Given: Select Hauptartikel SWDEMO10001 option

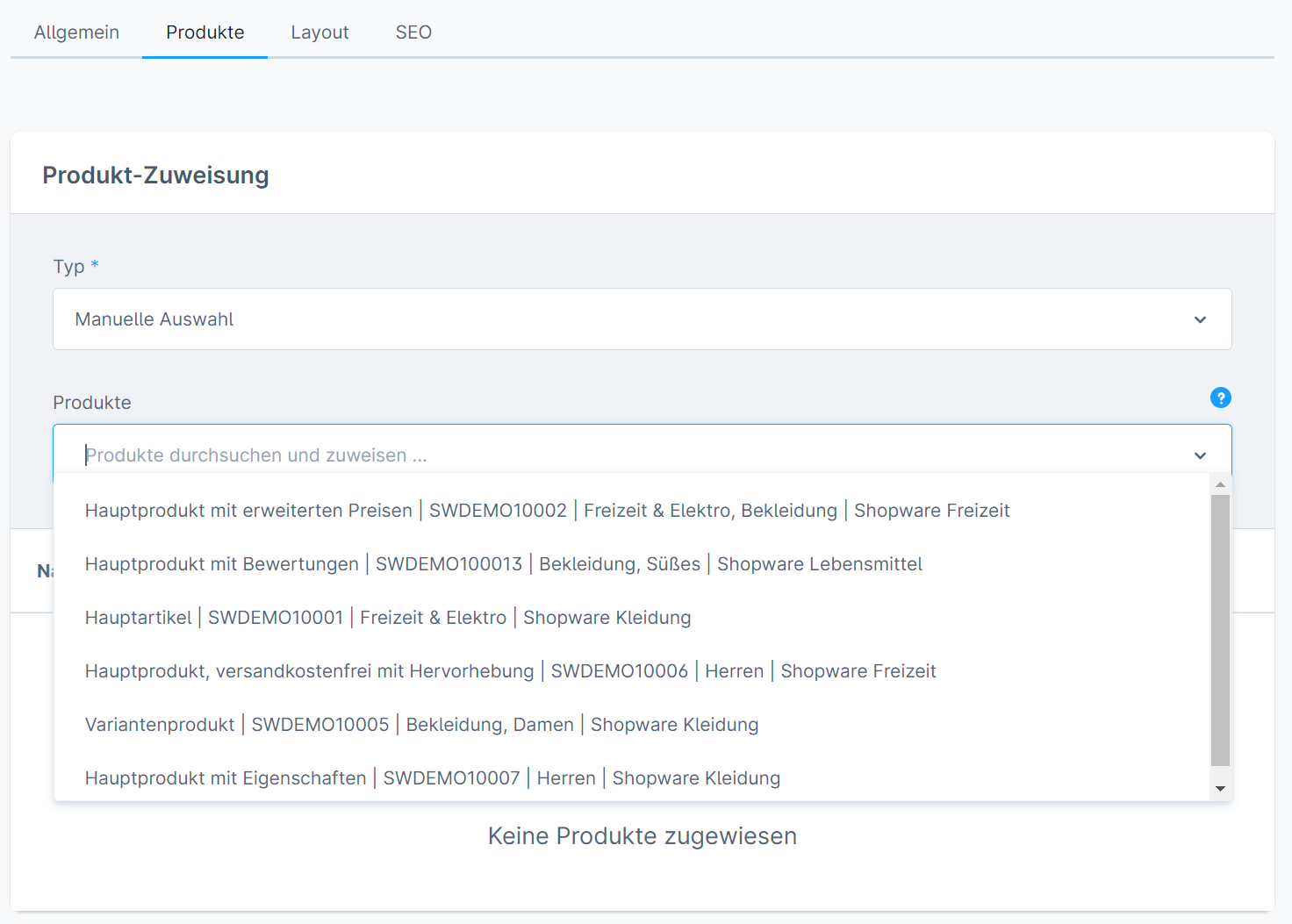Looking at the screenshot, I should point(631,618).
